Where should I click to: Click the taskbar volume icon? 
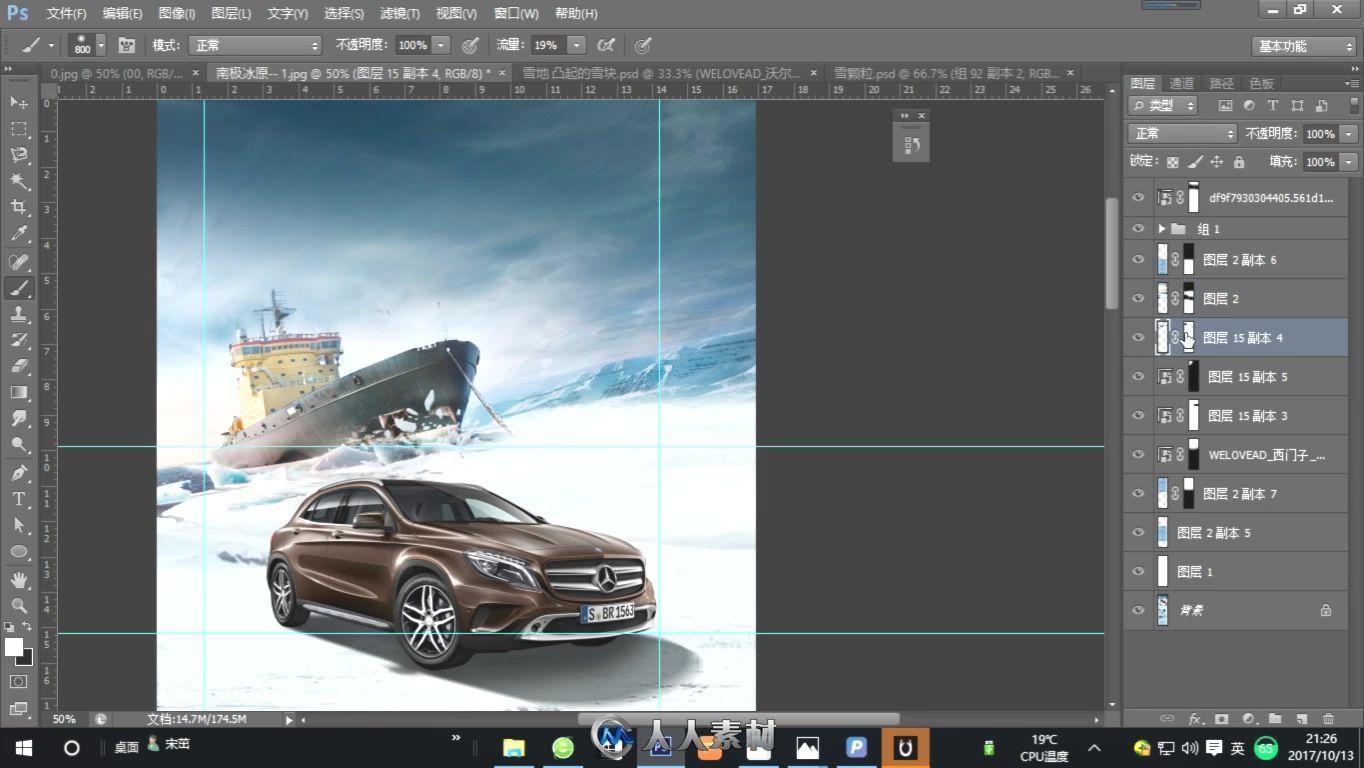click(x=1190, y=748)
